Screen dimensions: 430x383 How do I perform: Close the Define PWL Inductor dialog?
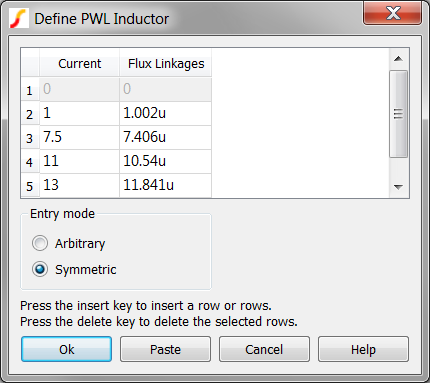pyautogui.click(x=393, y=13)
